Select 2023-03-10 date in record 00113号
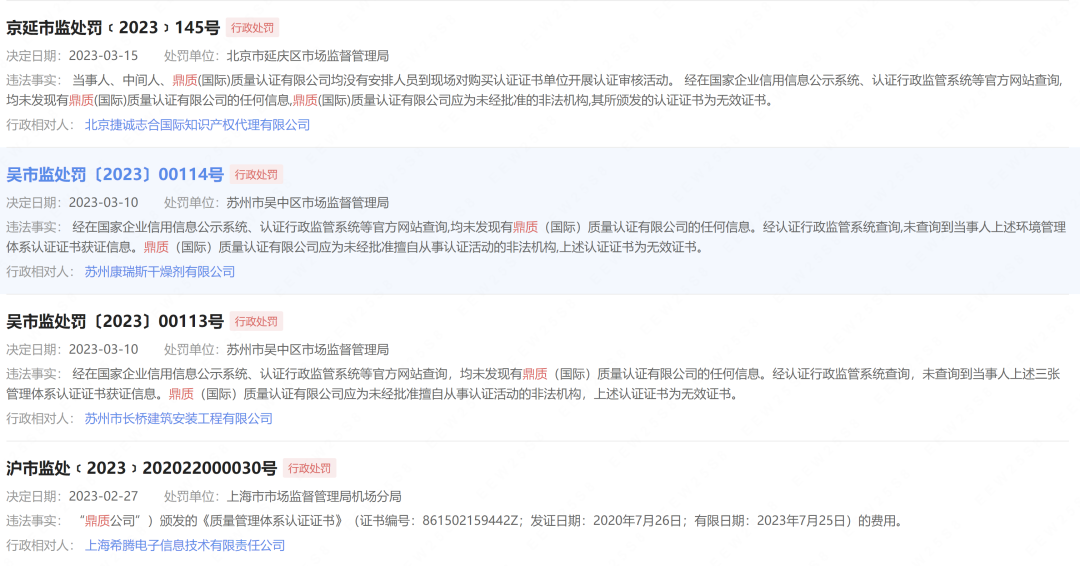 (103, 349)
